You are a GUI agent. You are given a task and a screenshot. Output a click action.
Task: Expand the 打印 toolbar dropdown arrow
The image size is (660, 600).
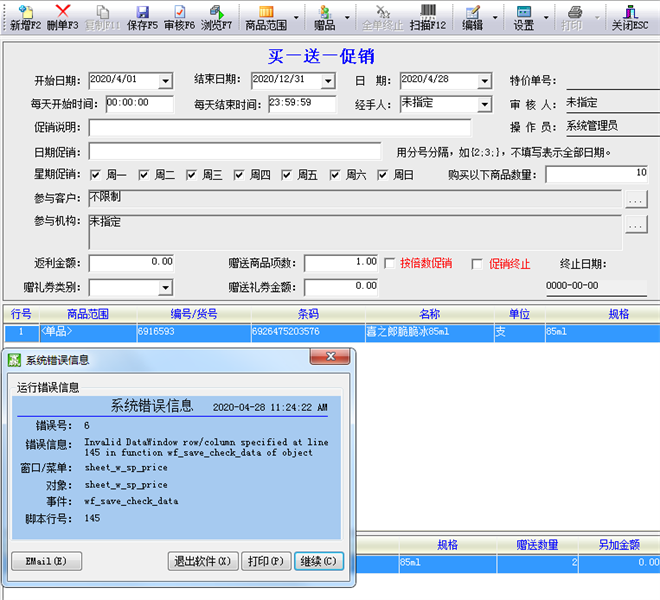597,18
